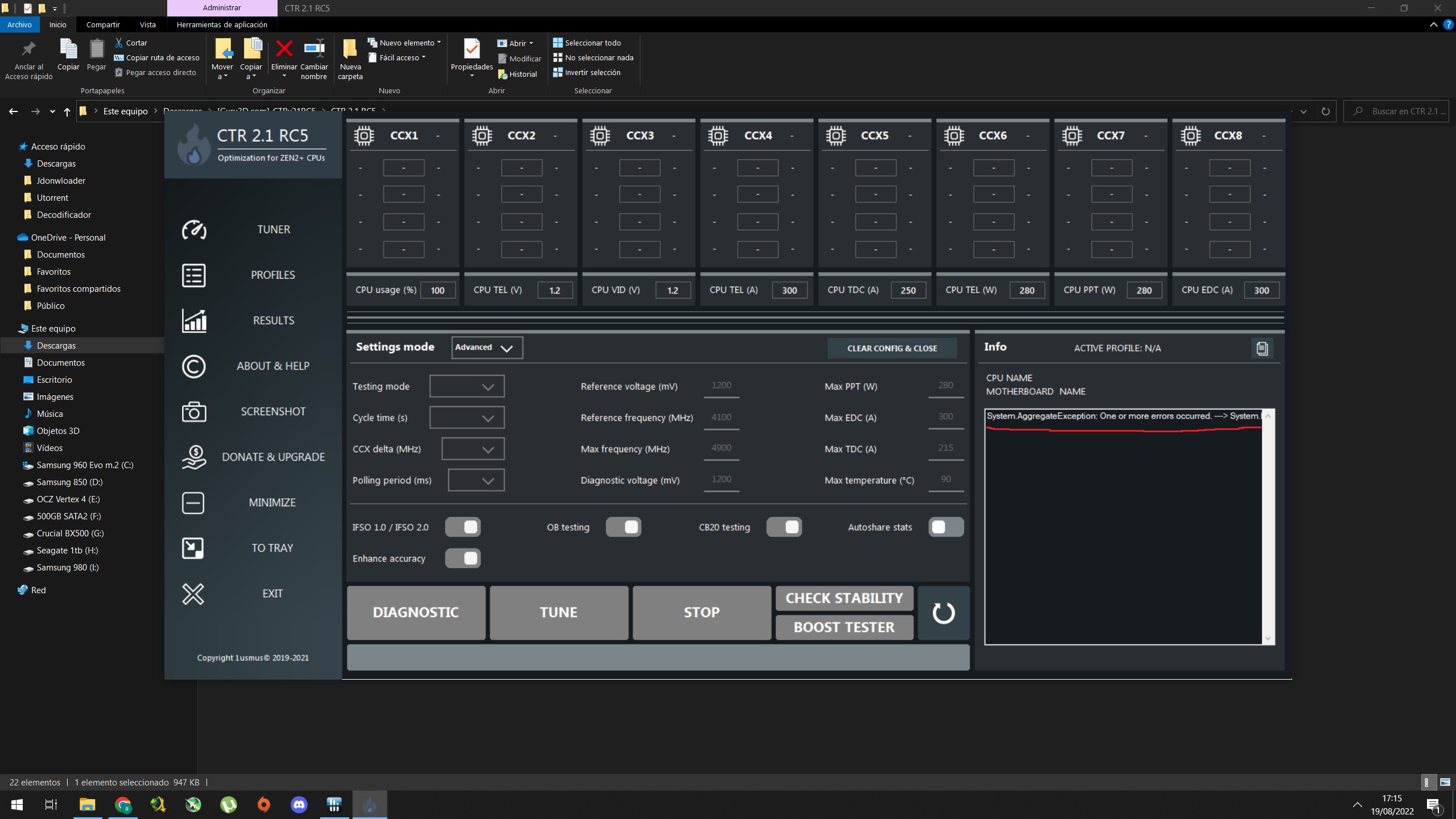The width and height of the screenshot is (1456, 819).
Task: Click the SCREENSHOT camera icon
Action: (193, 412)
